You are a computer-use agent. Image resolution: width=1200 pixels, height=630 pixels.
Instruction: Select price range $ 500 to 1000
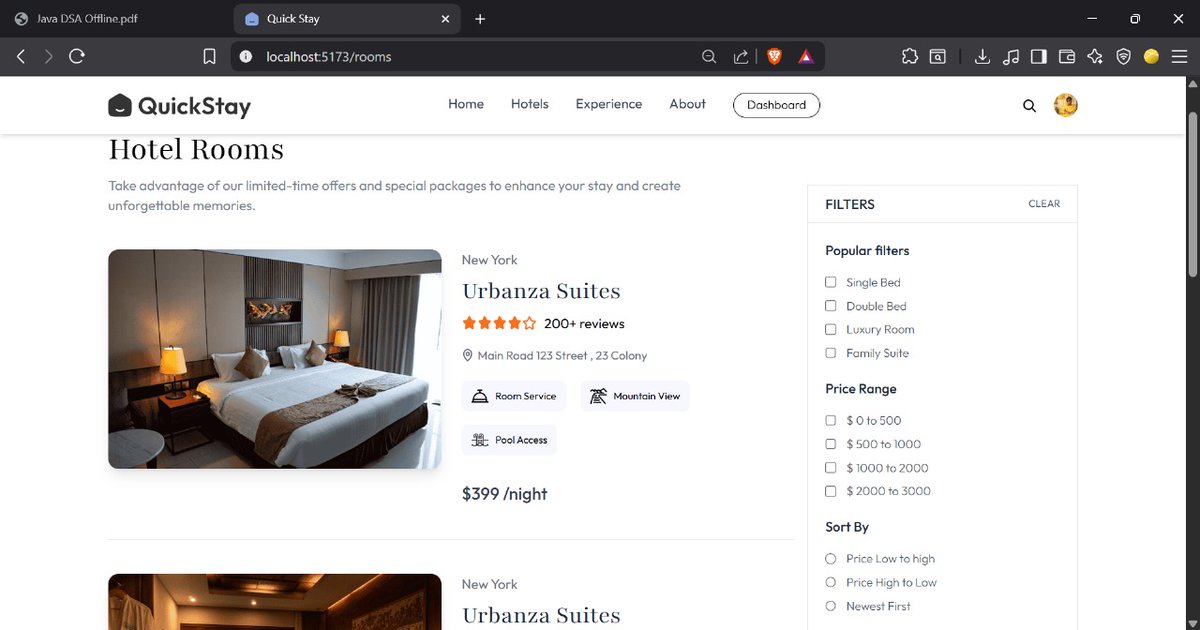coord(830,444)
